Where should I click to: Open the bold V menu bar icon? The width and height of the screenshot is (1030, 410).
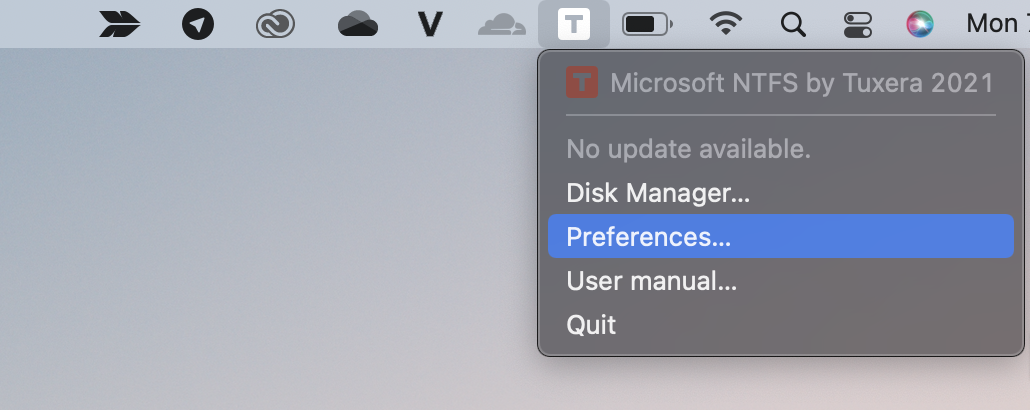(430, 25)
